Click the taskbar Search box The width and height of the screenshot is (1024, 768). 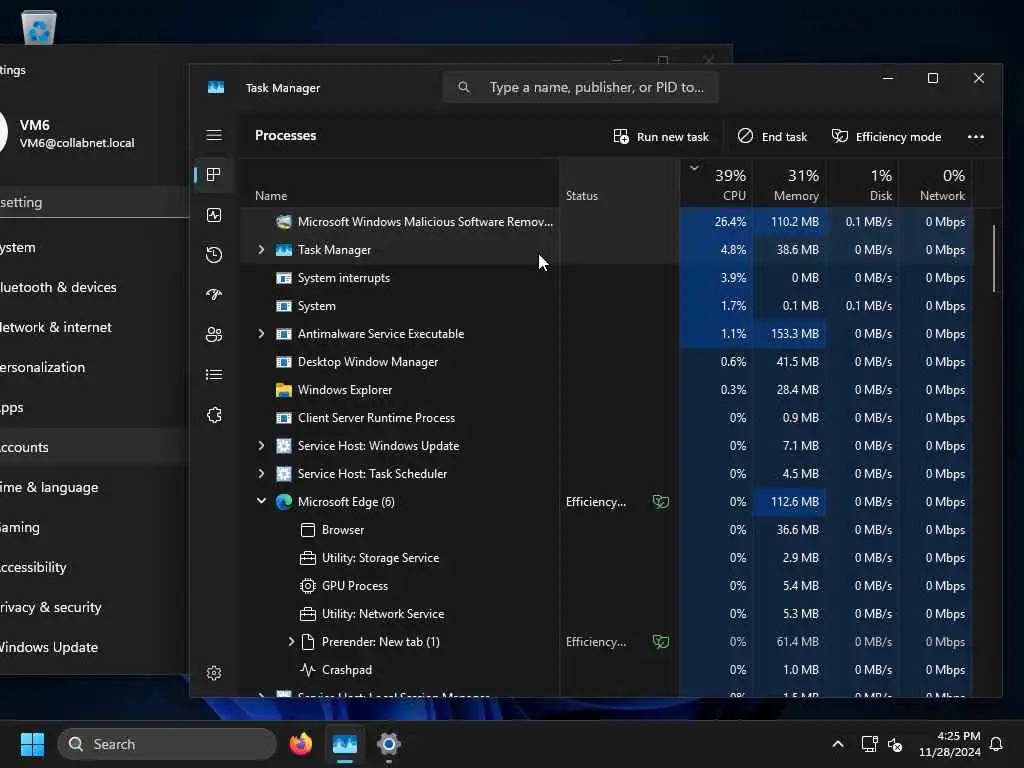(x=167, y=744)
